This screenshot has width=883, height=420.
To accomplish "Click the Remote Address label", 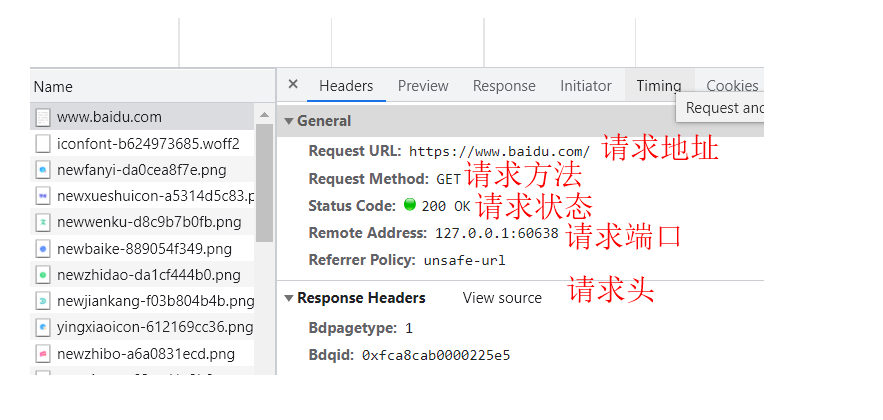I will (x=368, y=233).
